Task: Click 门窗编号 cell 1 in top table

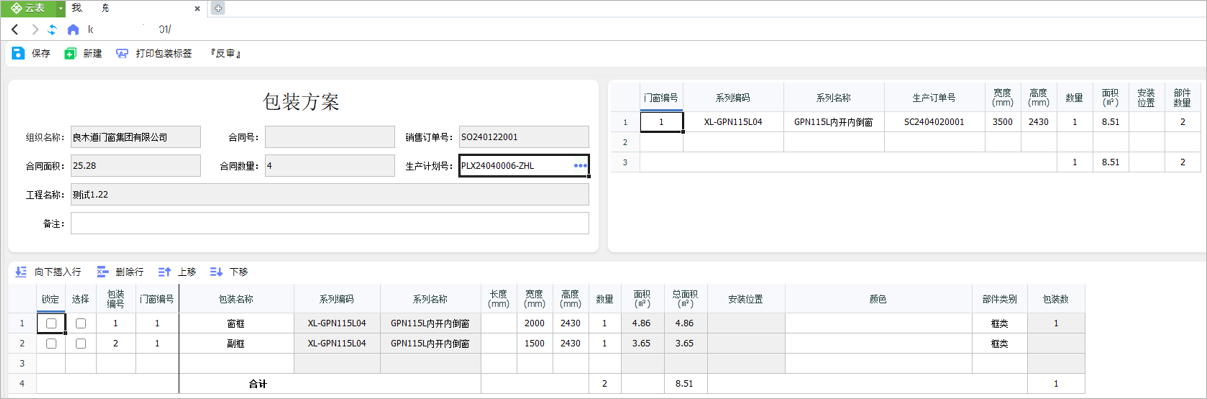Action: [x=661, y=122]
